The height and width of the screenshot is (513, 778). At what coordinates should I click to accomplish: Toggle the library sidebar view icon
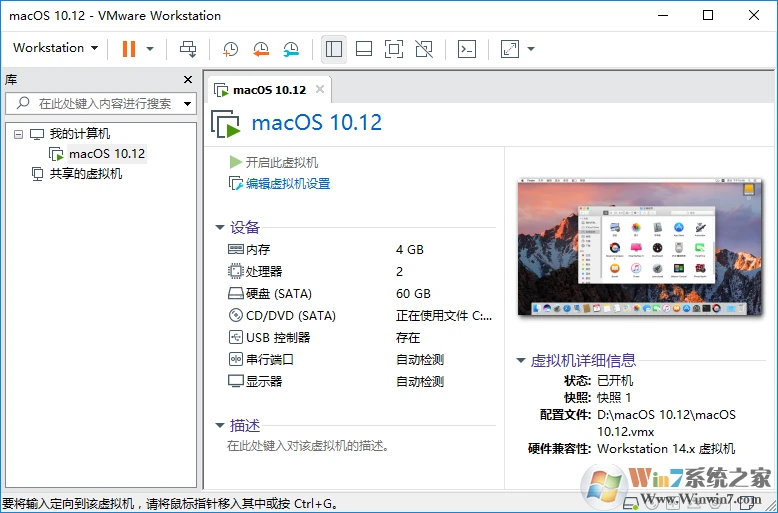pos(334,48)
